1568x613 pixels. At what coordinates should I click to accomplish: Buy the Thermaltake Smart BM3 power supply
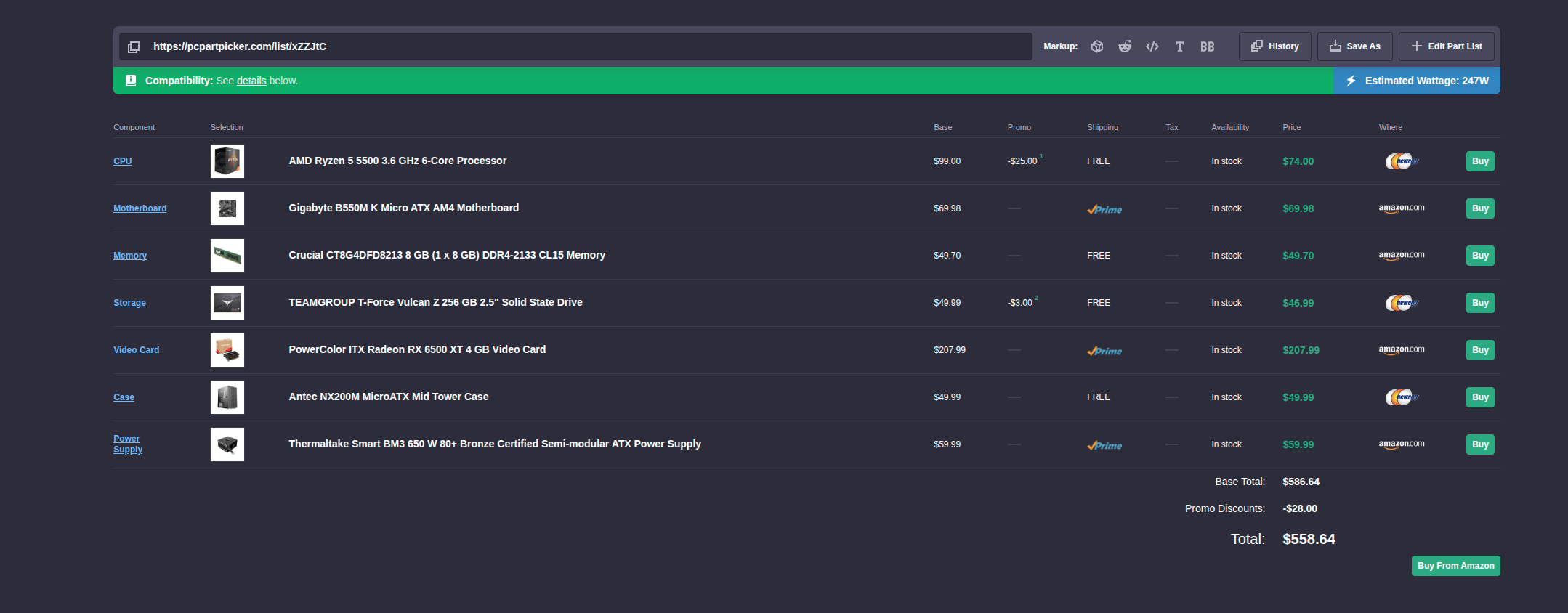point(1480,444)
